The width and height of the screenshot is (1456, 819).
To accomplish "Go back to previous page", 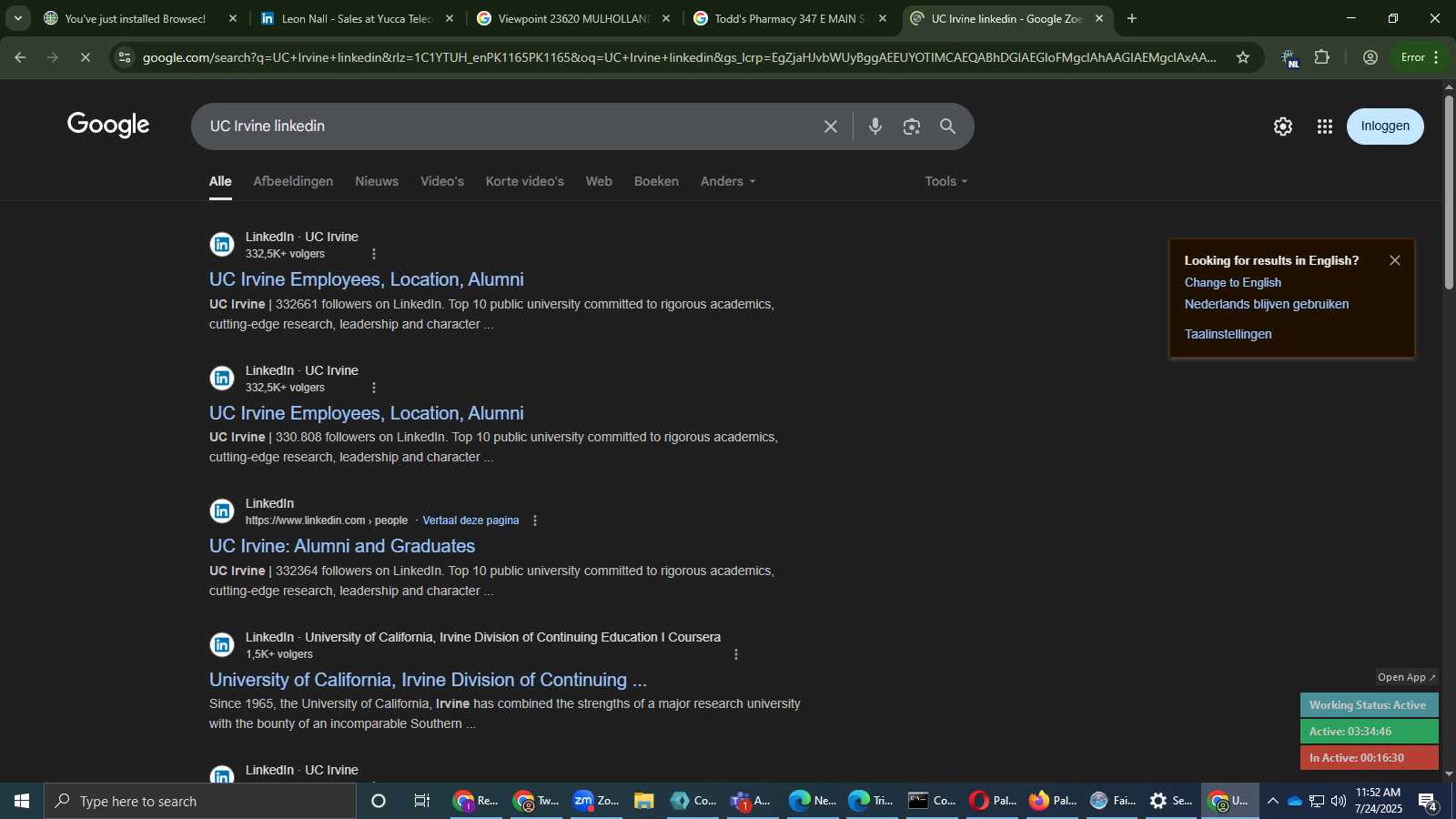I will click(20, 57).
